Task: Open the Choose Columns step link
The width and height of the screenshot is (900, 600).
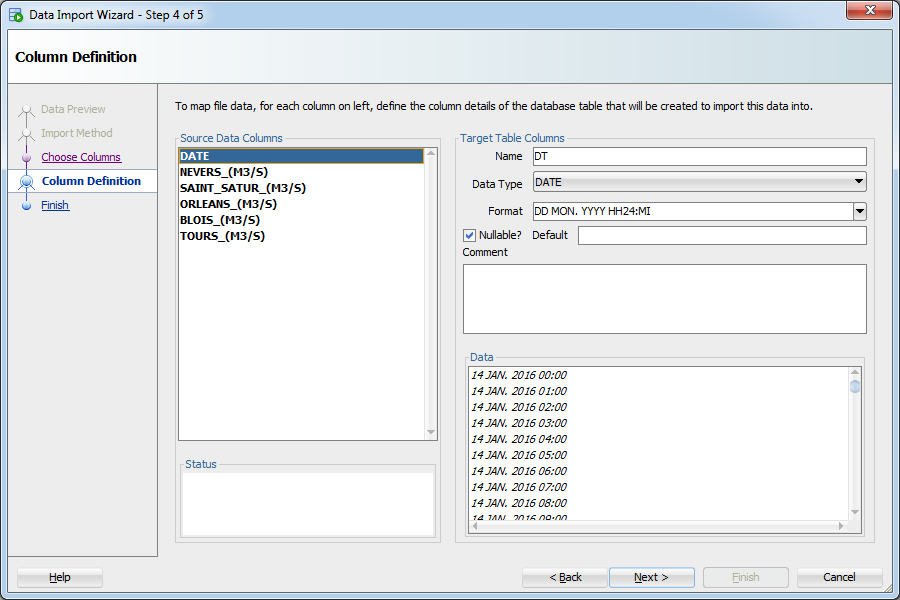Action: coord(81,157)
